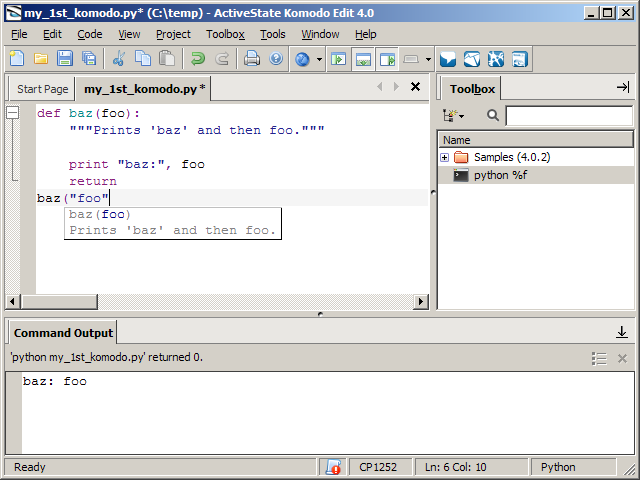This screenshot has width=640, height=480.
Task: Collapse the def baz code fold
Action: [13, 113]
